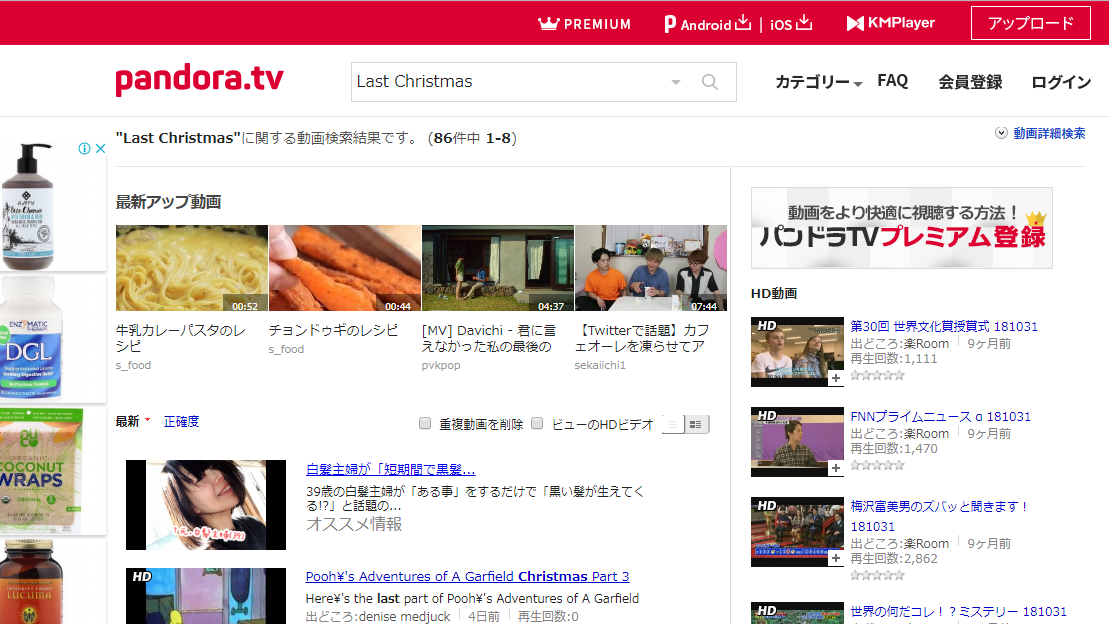
Task: Click the pandora.tv logo
Action: pyautogui.click(x=199, y=79)
